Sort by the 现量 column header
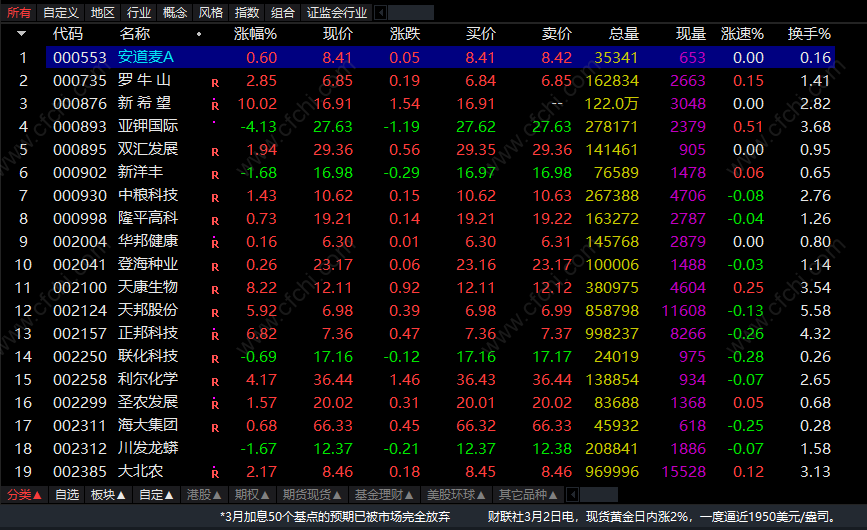This screenshot has width=867, height=530. pos(691,34)
